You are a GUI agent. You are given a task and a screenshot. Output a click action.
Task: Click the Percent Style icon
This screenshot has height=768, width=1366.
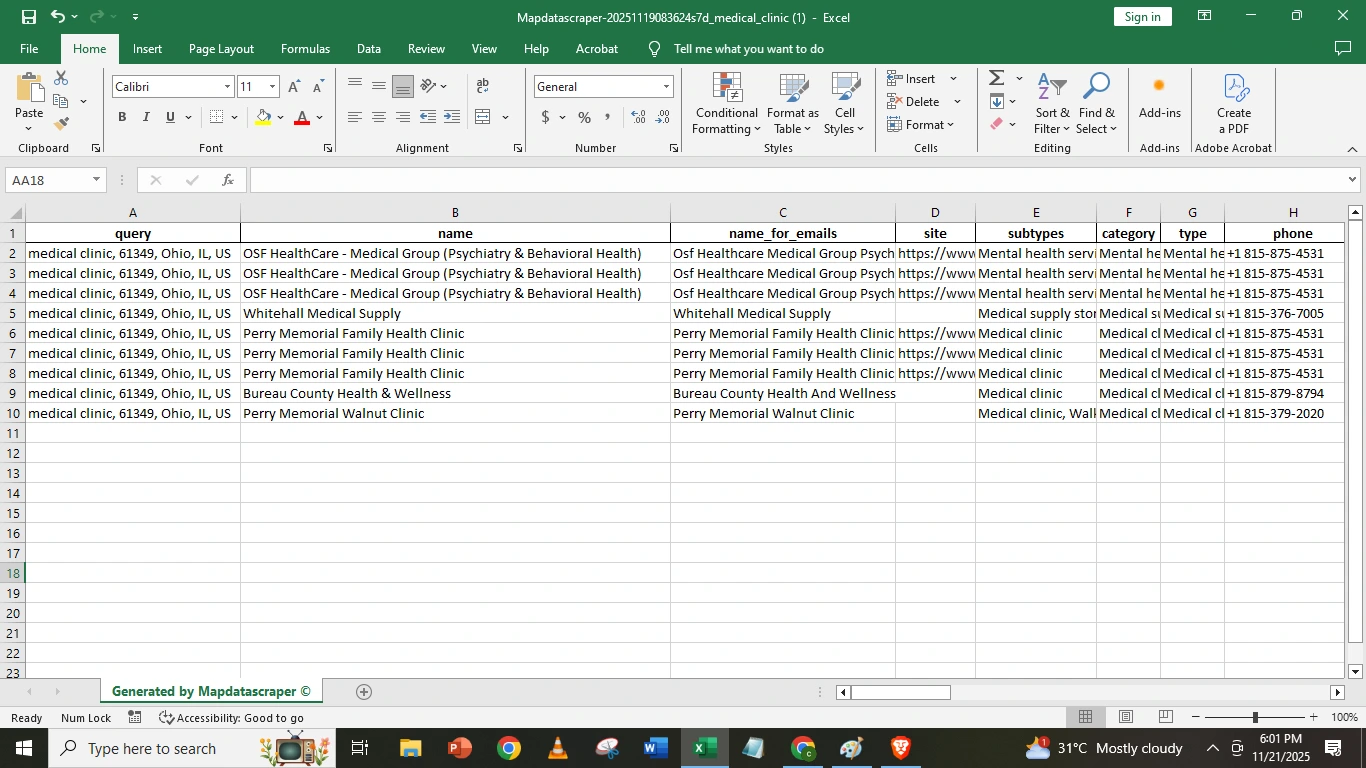[x=584, y=117]
